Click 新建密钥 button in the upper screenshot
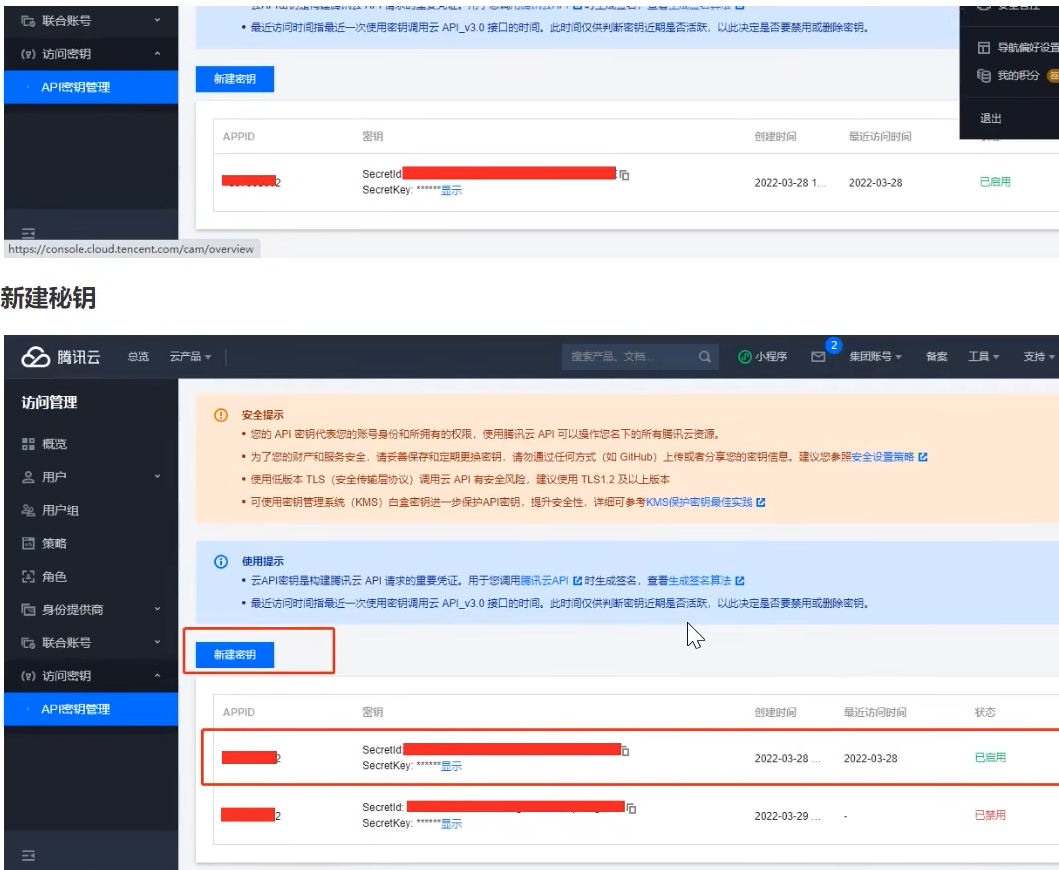Viewport: 1059px width, 870px height. [x=235, y=79]
